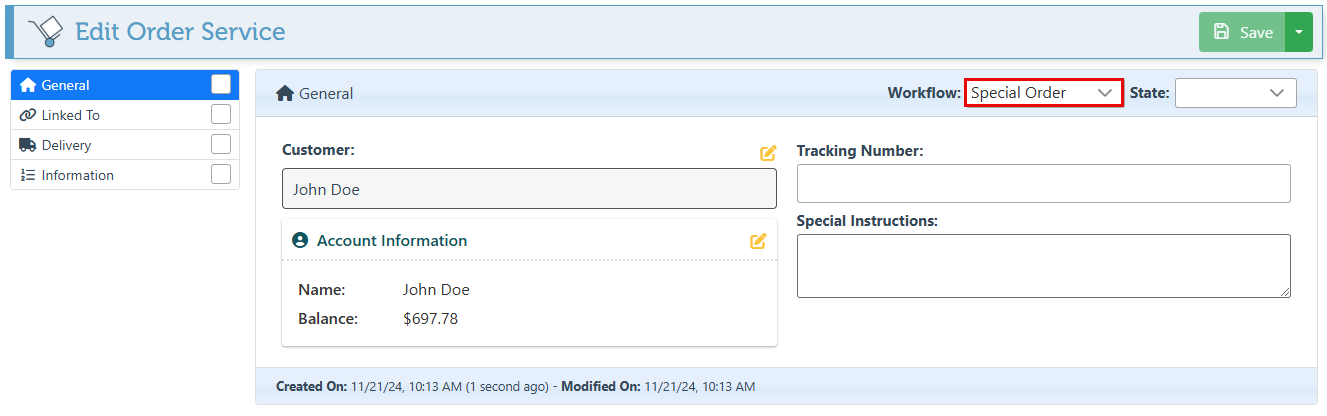Click the home icon in General panel header
The image size is (1327, 416).
[285, 93]
